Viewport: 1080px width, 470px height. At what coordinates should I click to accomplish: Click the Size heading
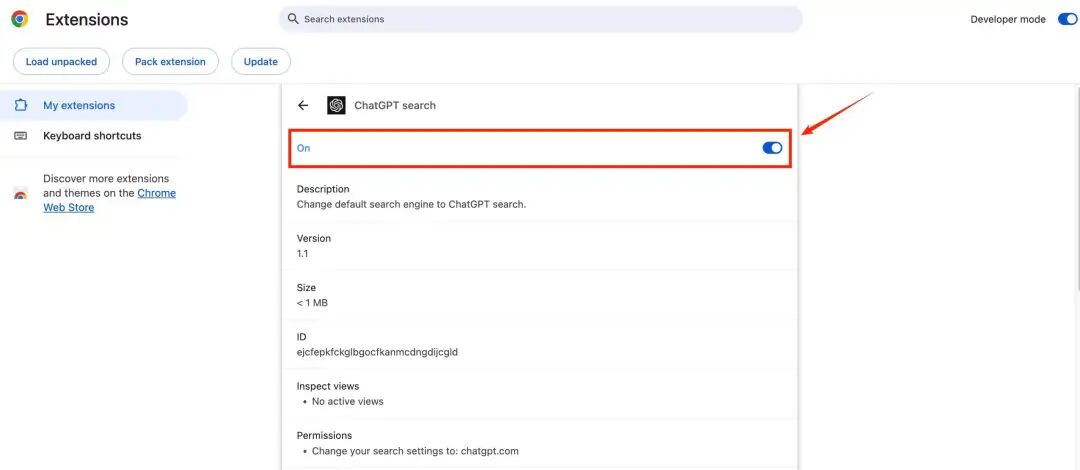click(x=307, y=287)
